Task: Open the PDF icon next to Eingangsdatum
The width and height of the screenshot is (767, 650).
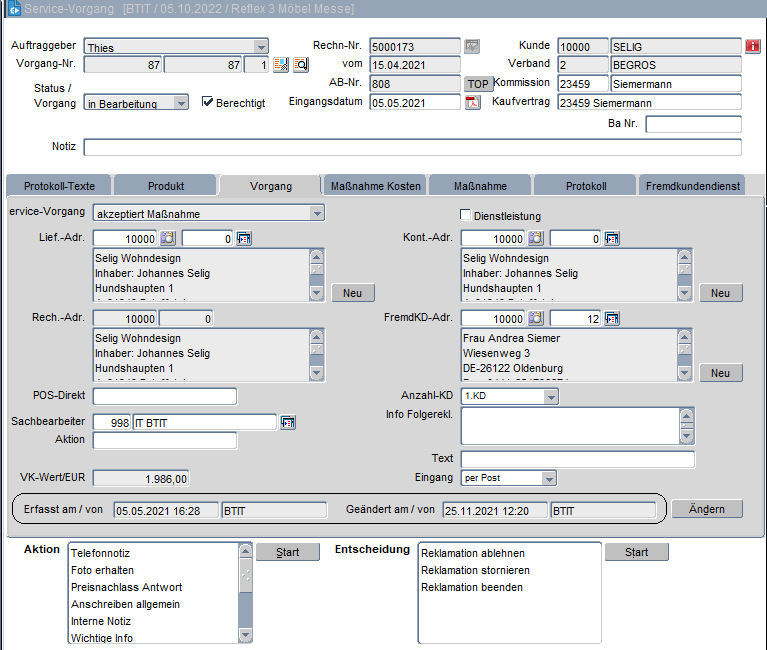Action: tap(473, 103)
